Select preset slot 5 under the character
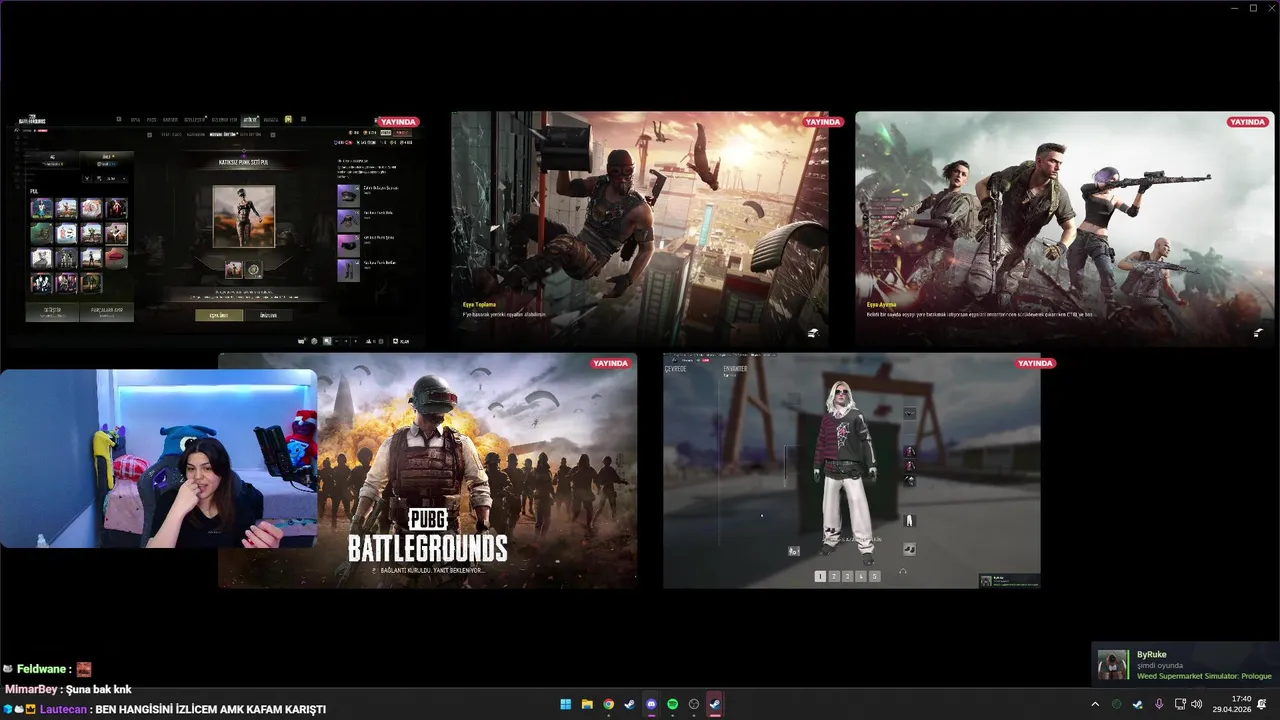Image resolution: width=1280 pixels, height=720 pixels. click(x=874, y=576)
